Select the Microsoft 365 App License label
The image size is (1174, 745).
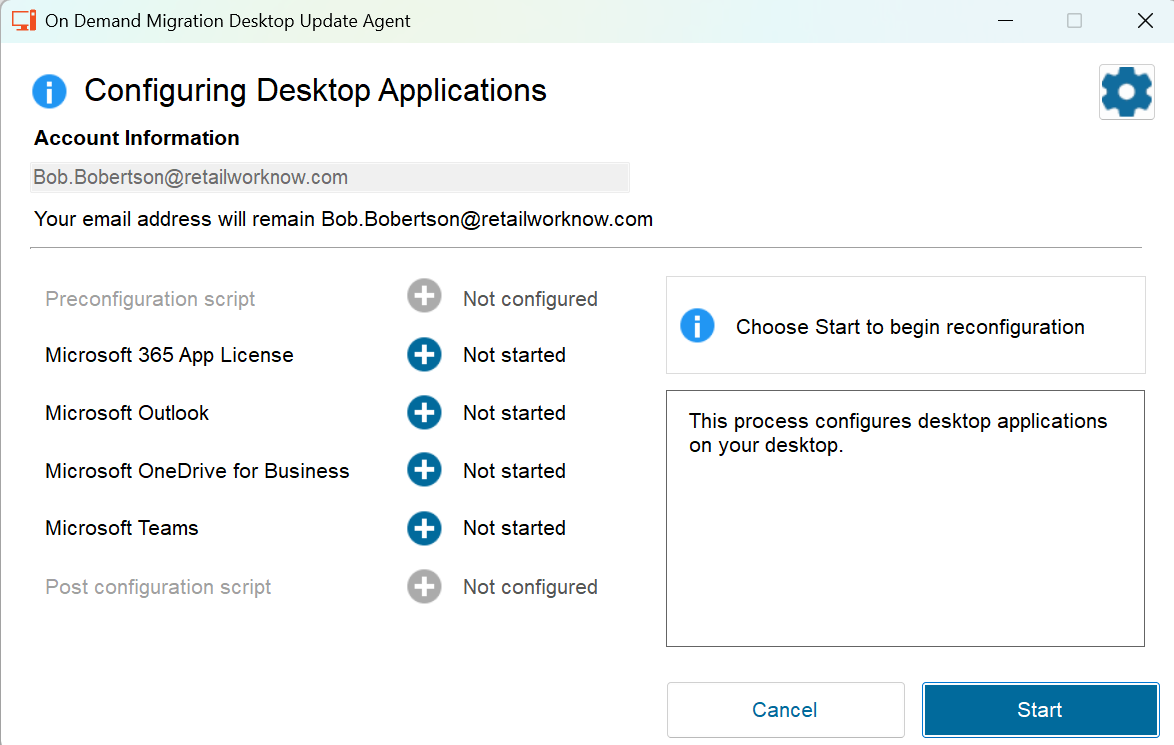(x=169, y=355)
